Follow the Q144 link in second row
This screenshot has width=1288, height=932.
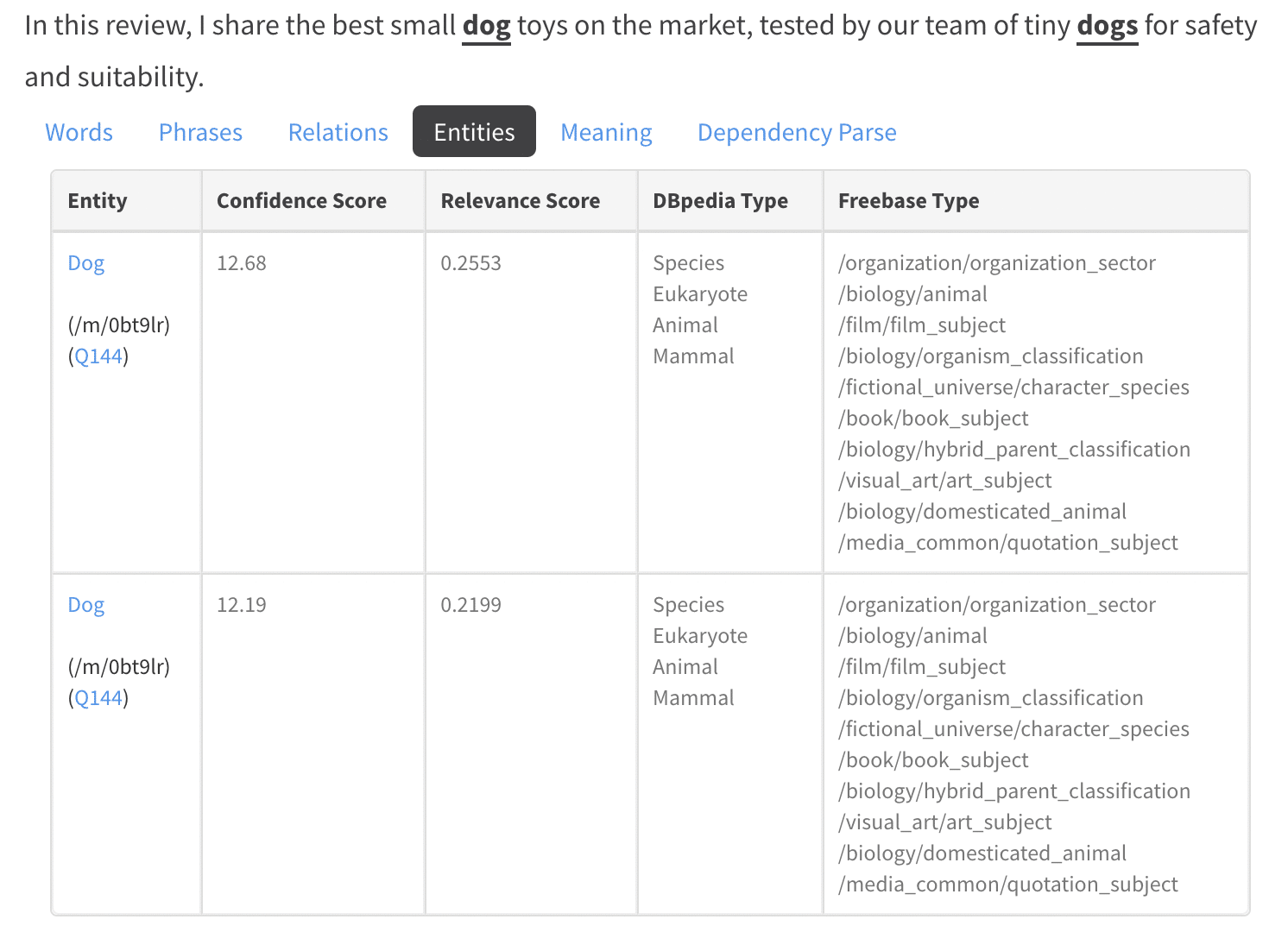click(98, 698)
